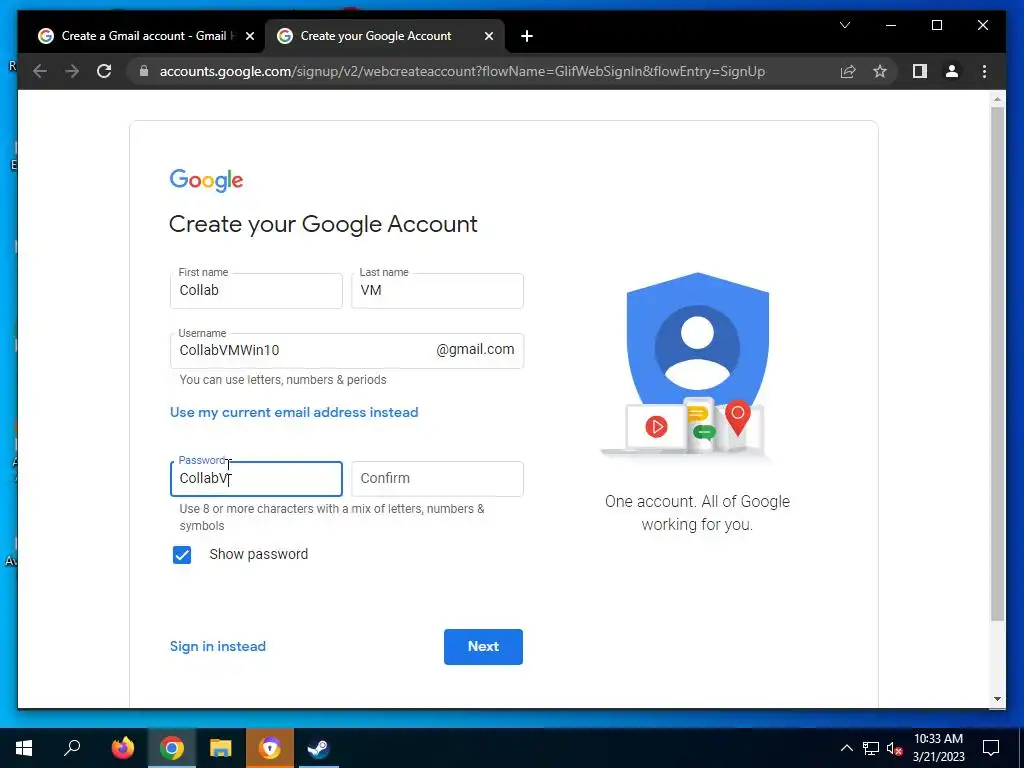Open Chrome's three-dot menu
The height and width of the screenshot is (768, 1024).
(984, 71)
